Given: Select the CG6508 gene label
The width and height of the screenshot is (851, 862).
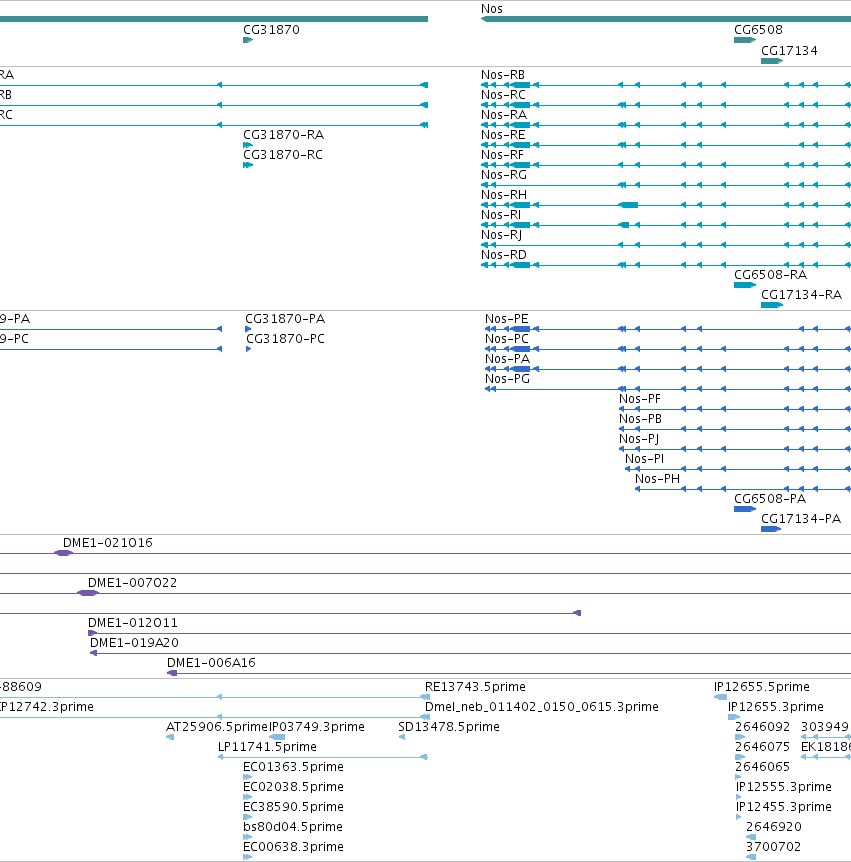Looking at the screenshot, I should (758, 30).
